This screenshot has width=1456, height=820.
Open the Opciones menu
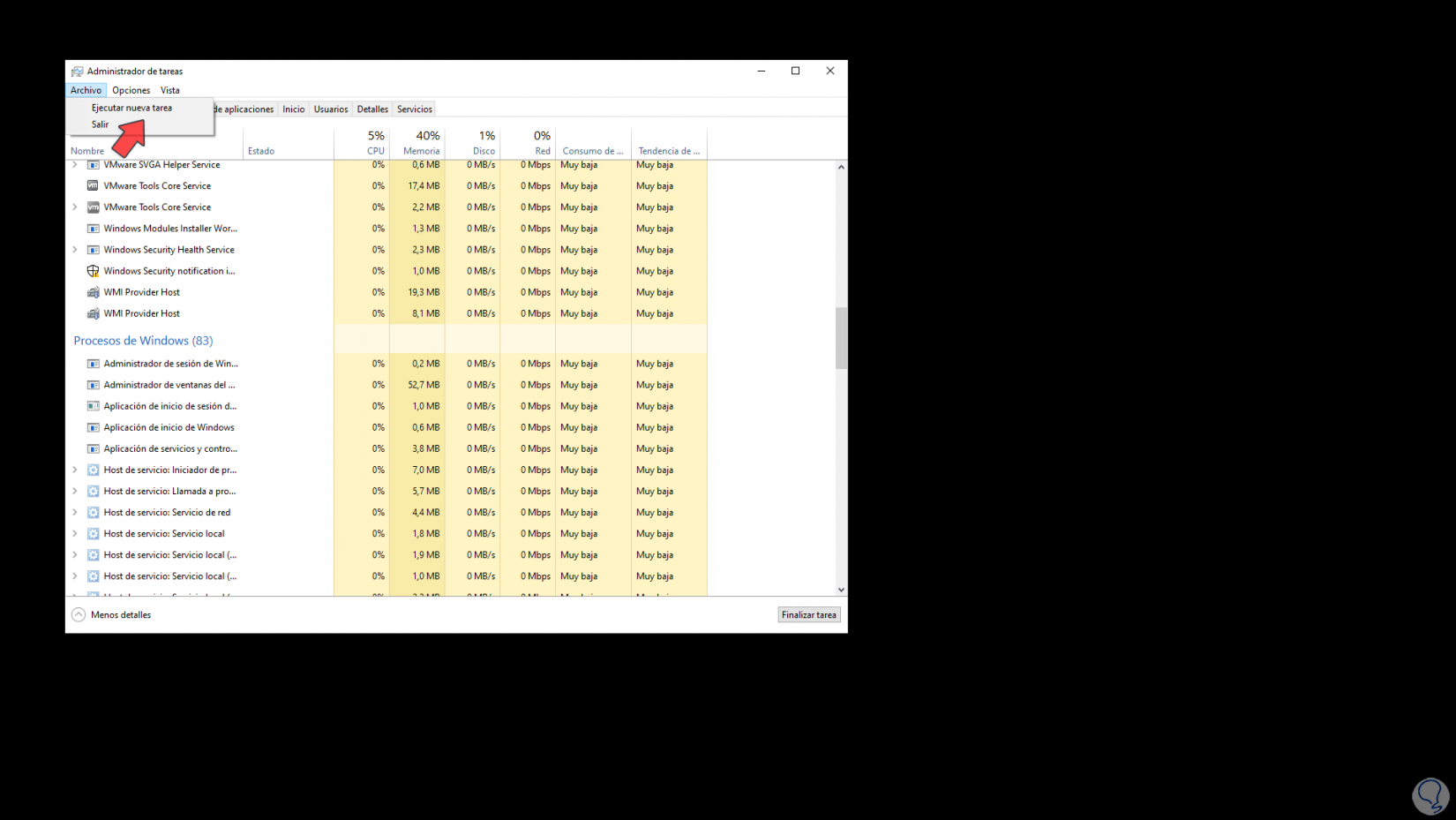click(131, 90)
